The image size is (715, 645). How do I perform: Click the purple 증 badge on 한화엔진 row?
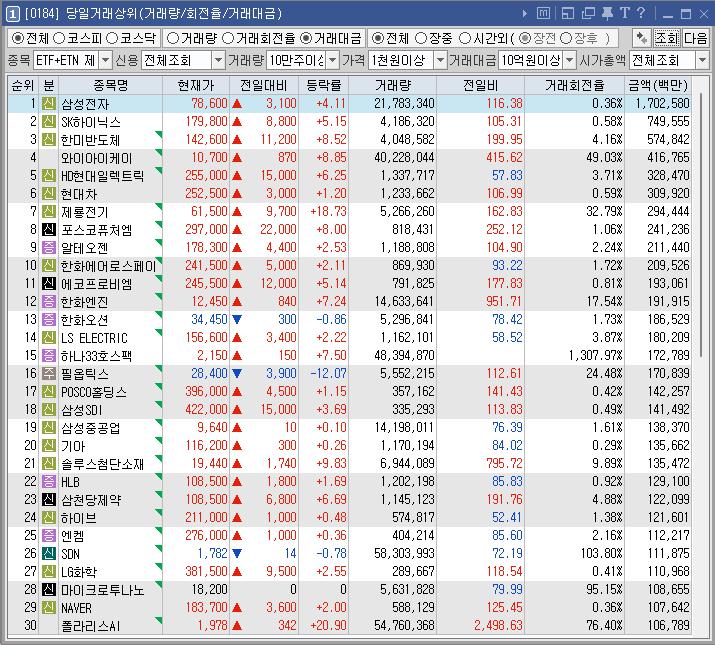(x=49, y=302)
